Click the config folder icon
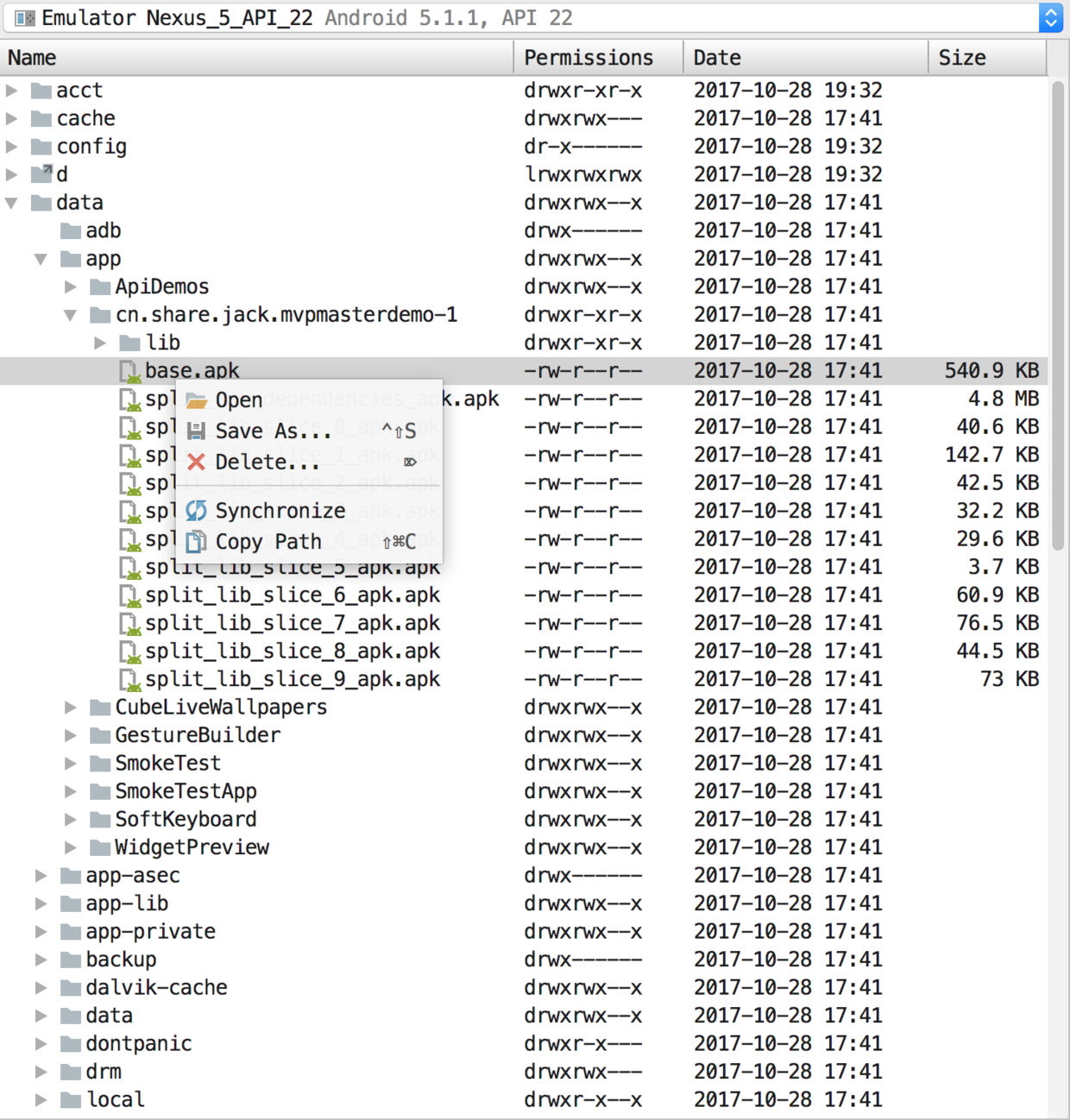Screen dimensions: 1070x1120 click(41, 147)
